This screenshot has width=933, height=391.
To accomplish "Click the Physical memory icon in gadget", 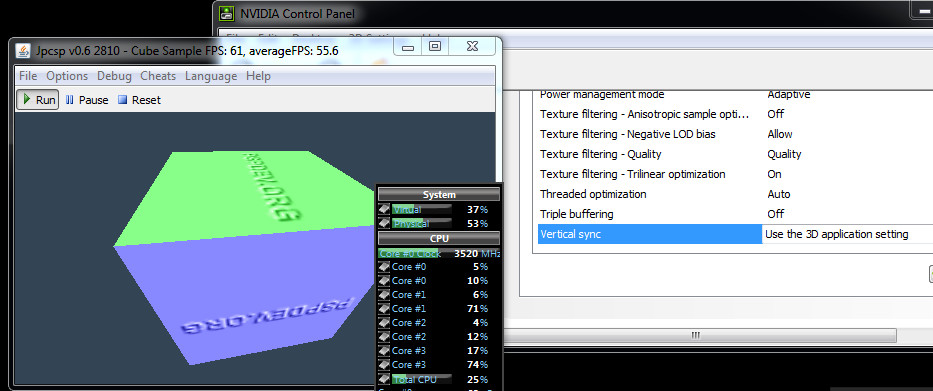I will (384, 223).
